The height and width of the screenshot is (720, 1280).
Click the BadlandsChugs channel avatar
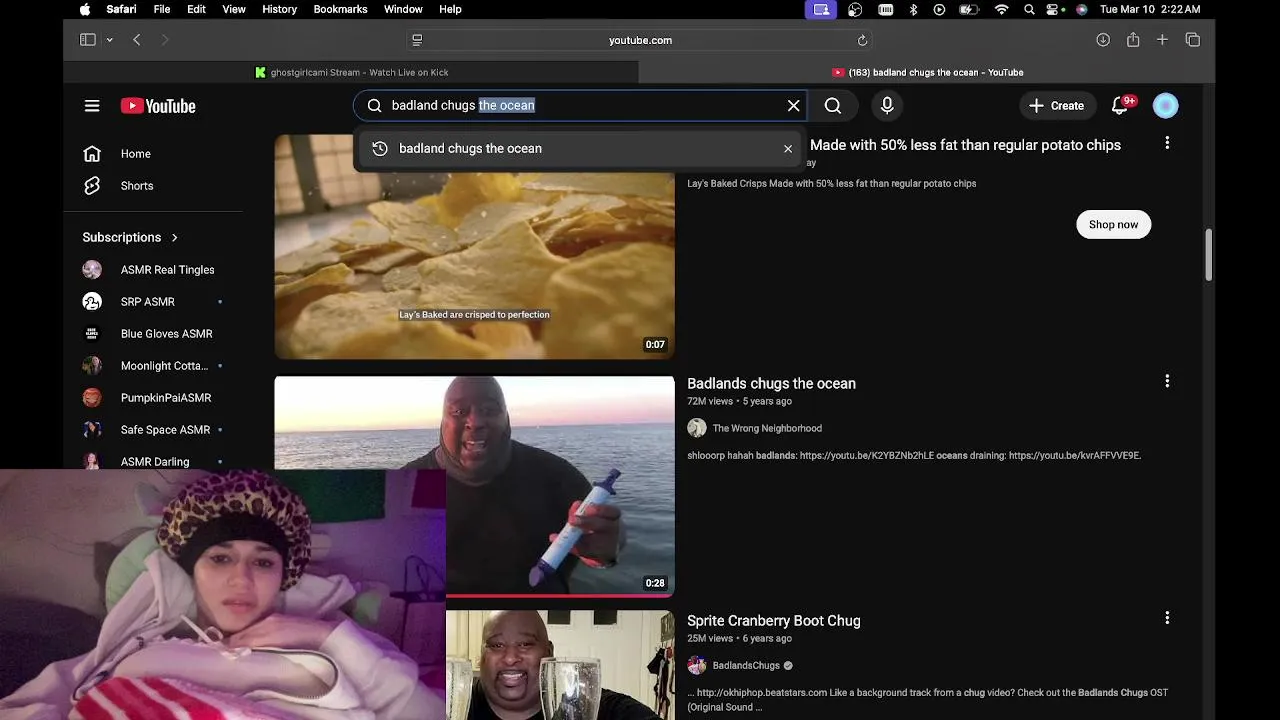(x=697, y=666)
